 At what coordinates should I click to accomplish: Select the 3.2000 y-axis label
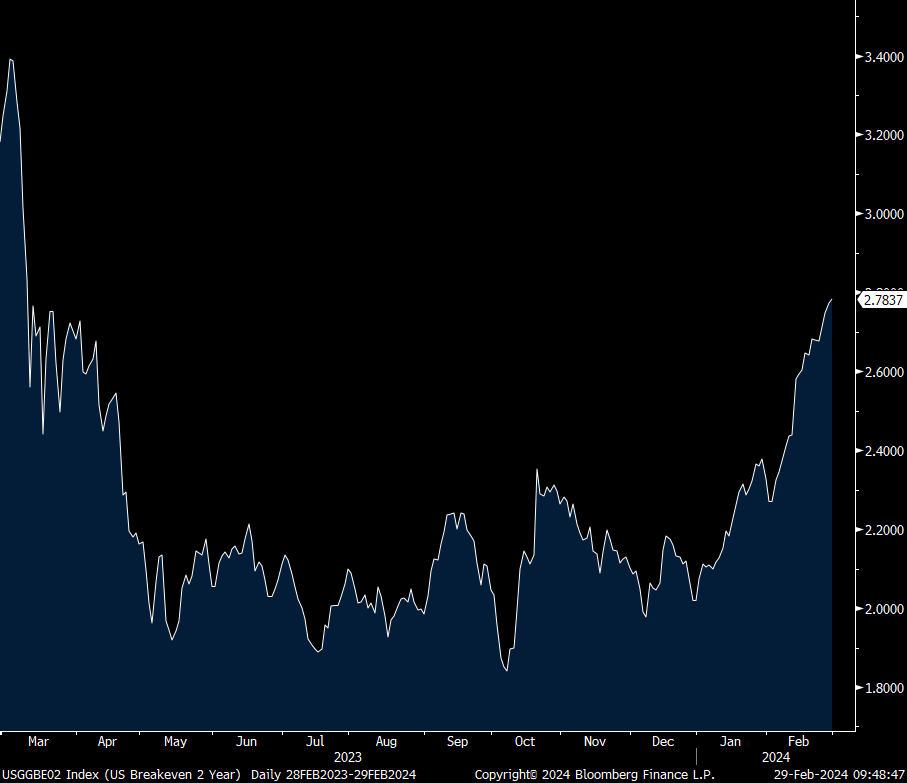(x=884, y=135)
